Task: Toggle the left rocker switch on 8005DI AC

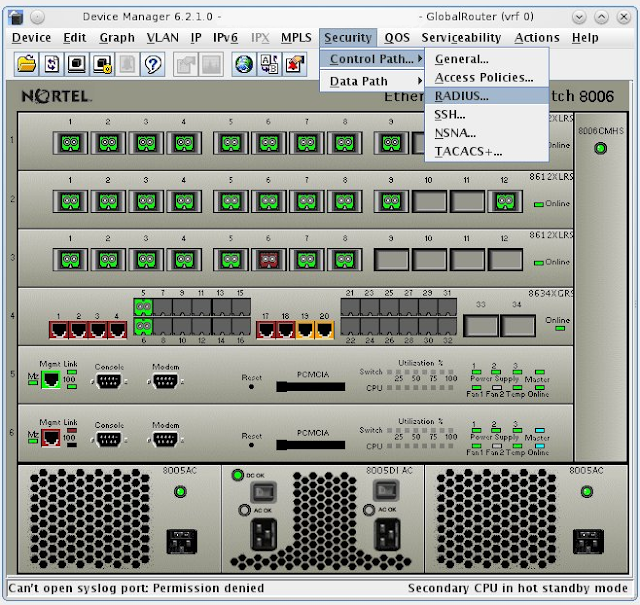Action: click(263, 492)
